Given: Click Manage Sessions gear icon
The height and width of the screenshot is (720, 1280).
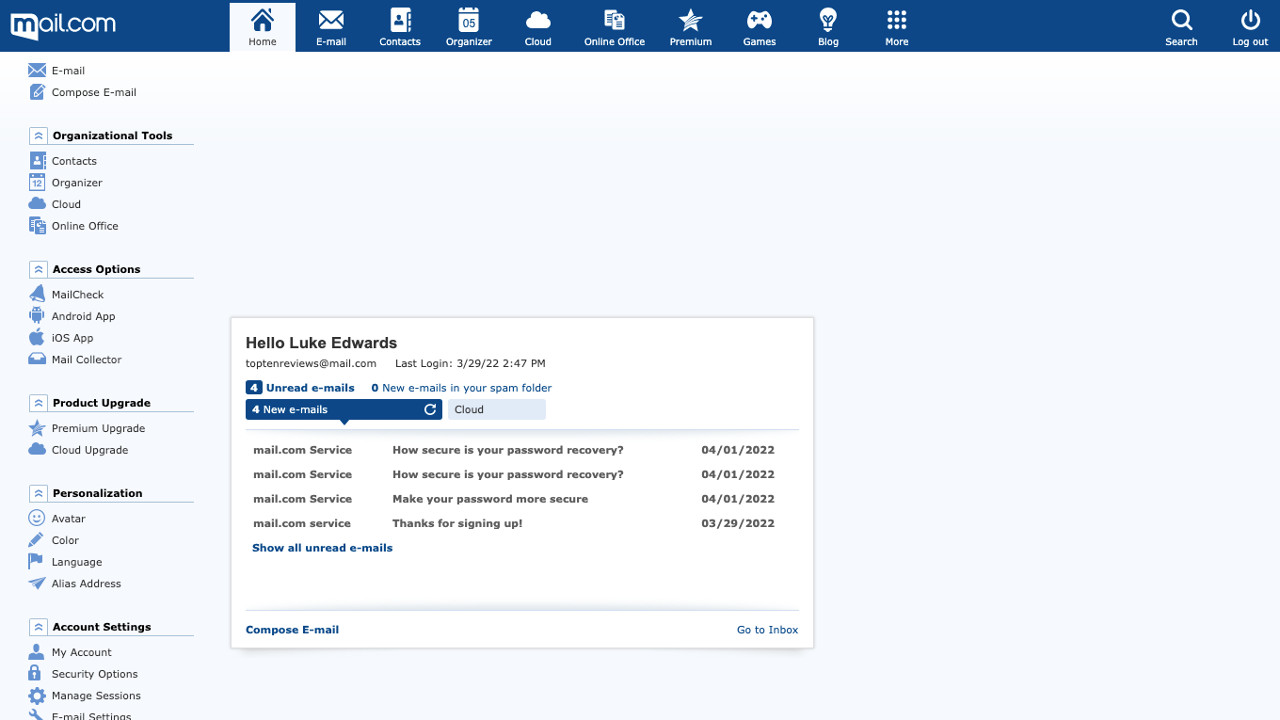Looking at the screenshot, I should [37, 696].
